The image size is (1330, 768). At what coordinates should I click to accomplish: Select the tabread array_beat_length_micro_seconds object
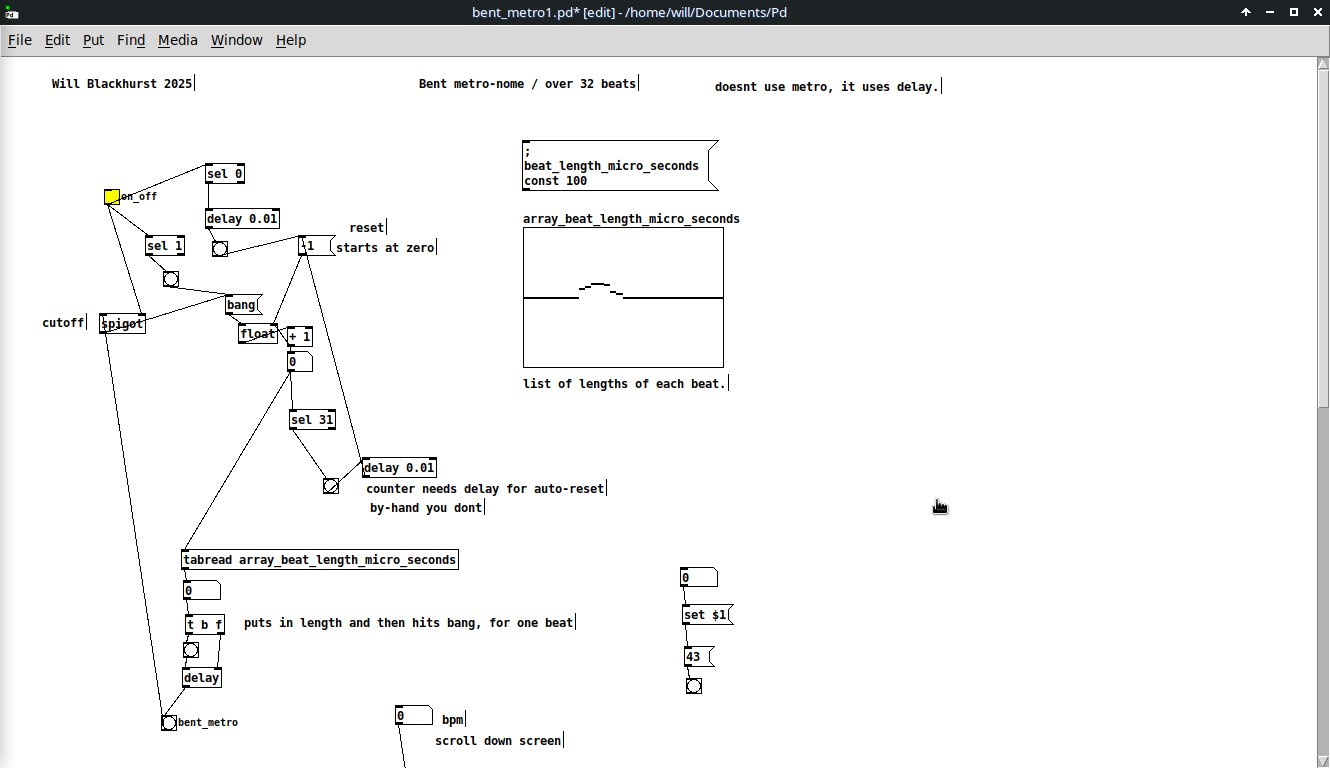[320, 560]
